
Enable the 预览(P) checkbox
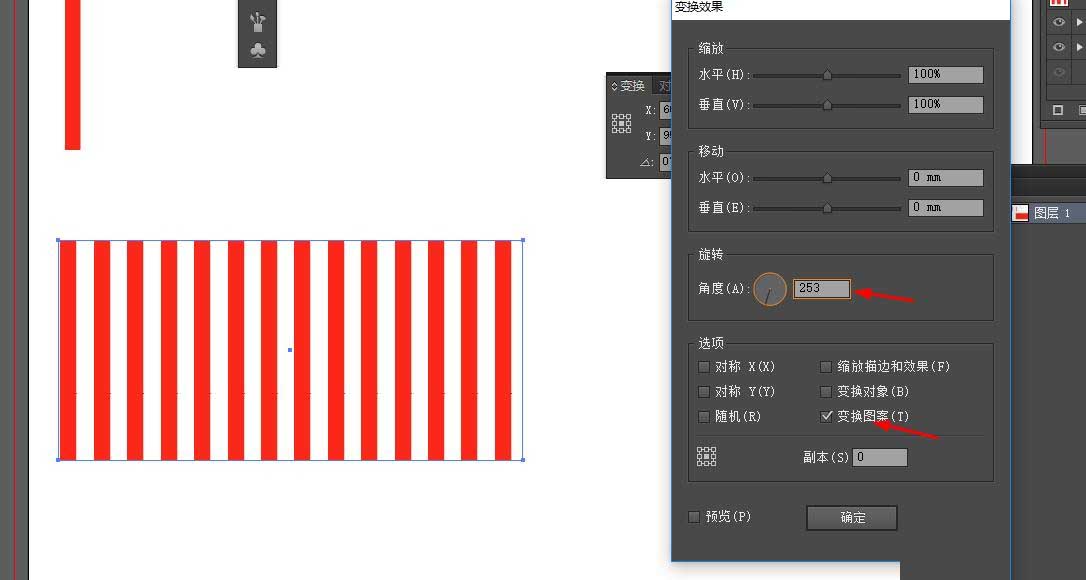tap(694, 516)
